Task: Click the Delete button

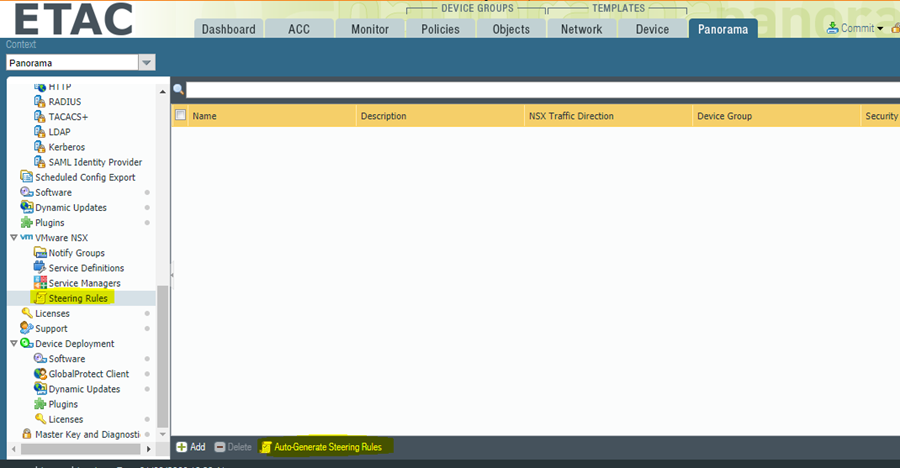Action: (x=233, y=447)
